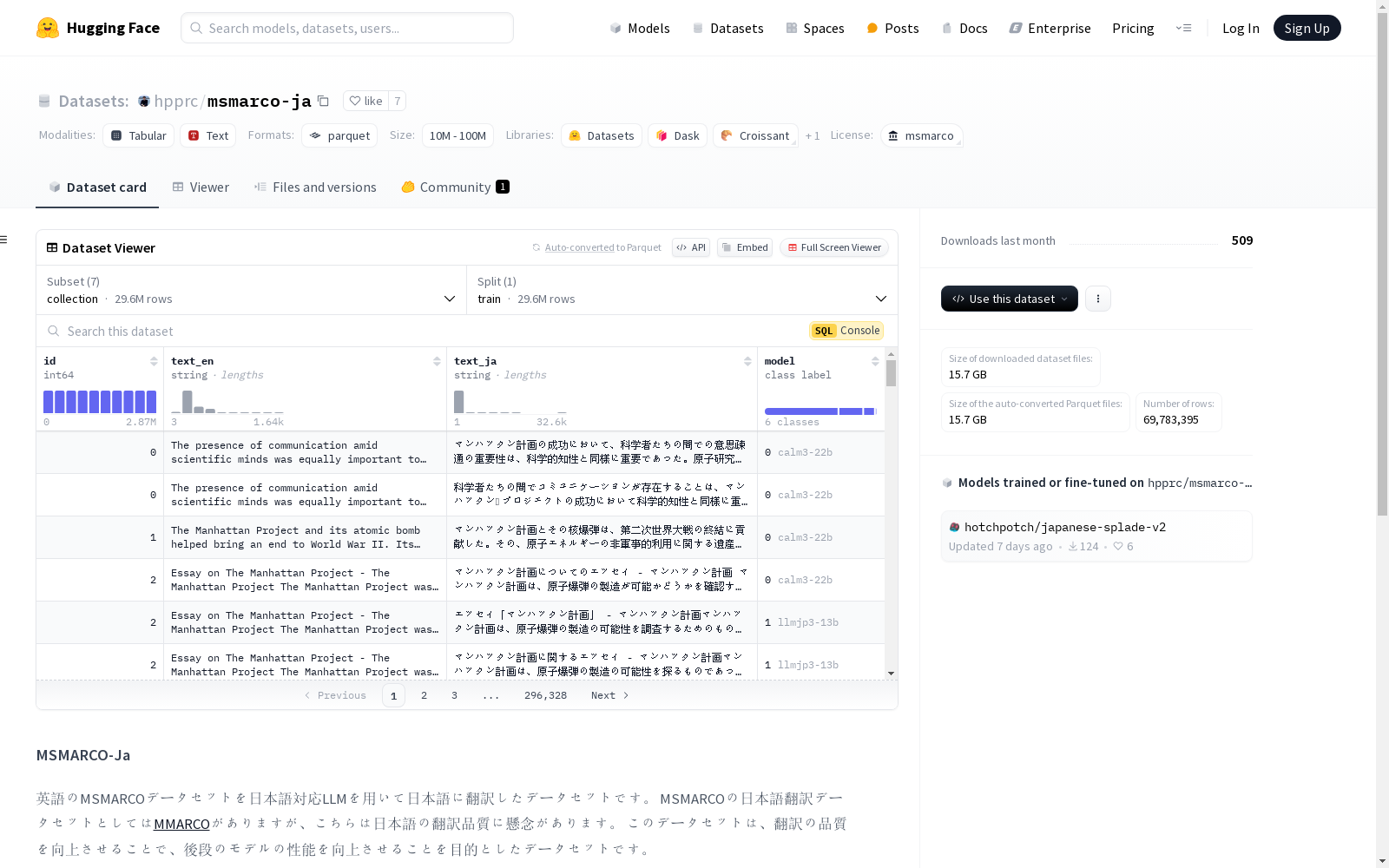
Task: Click the hpprc user avatar
Action: [144, 102]
